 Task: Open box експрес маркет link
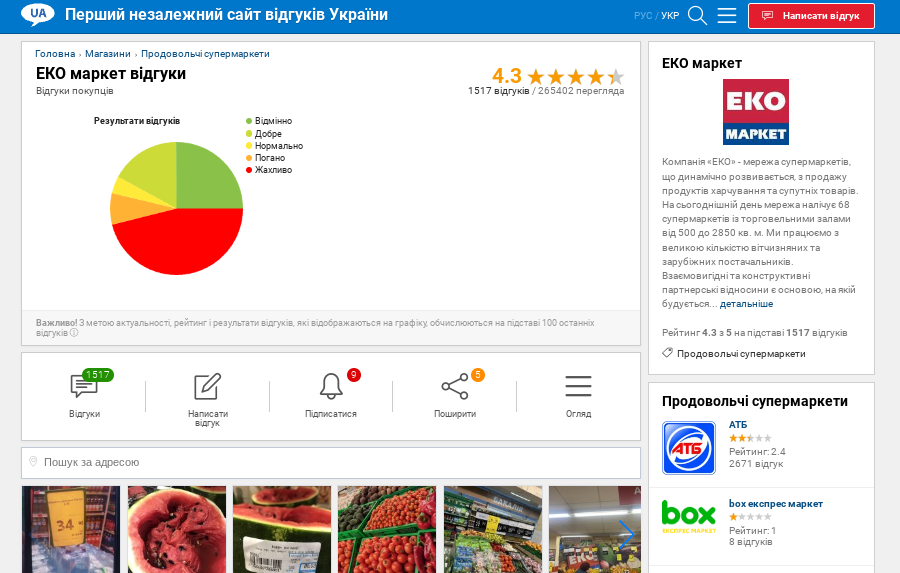pyautogui.click(x=775, y=504)
